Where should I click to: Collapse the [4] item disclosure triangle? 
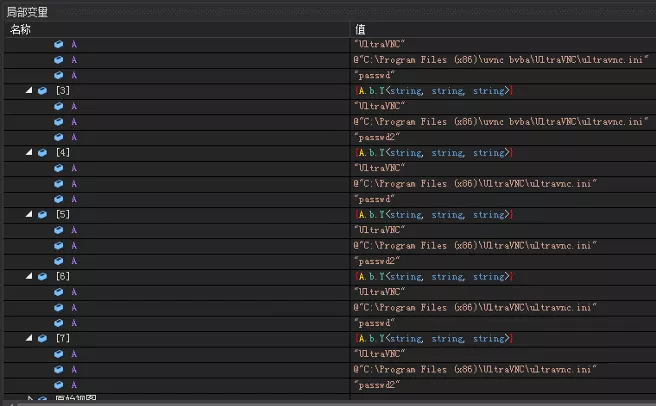[x=29, y=153]
